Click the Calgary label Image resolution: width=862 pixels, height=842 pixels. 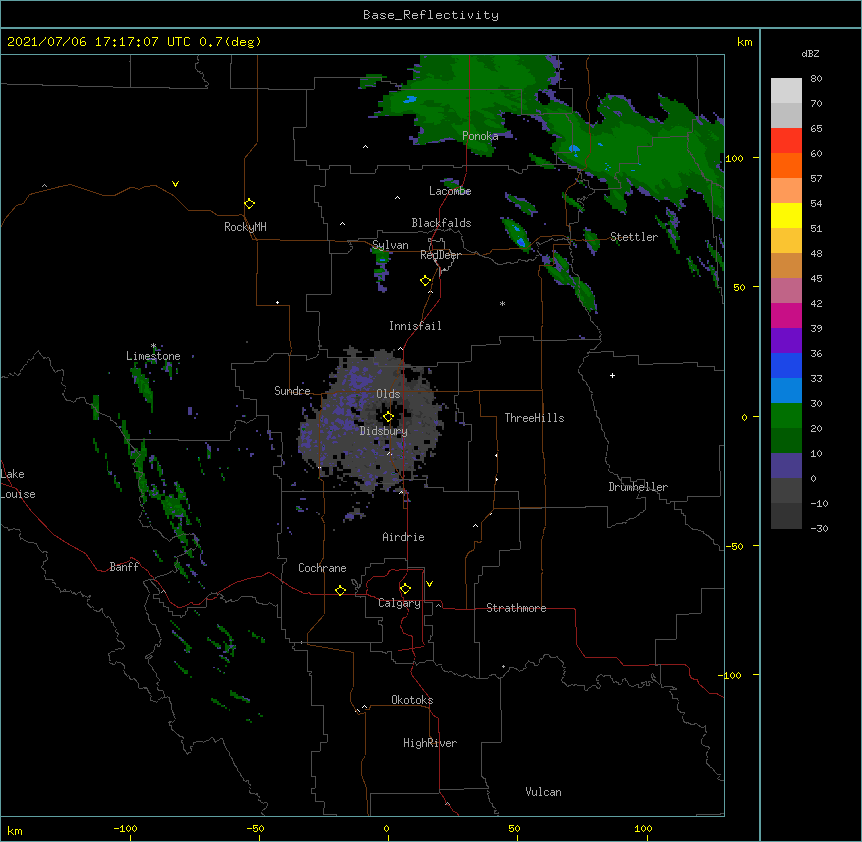399,603
